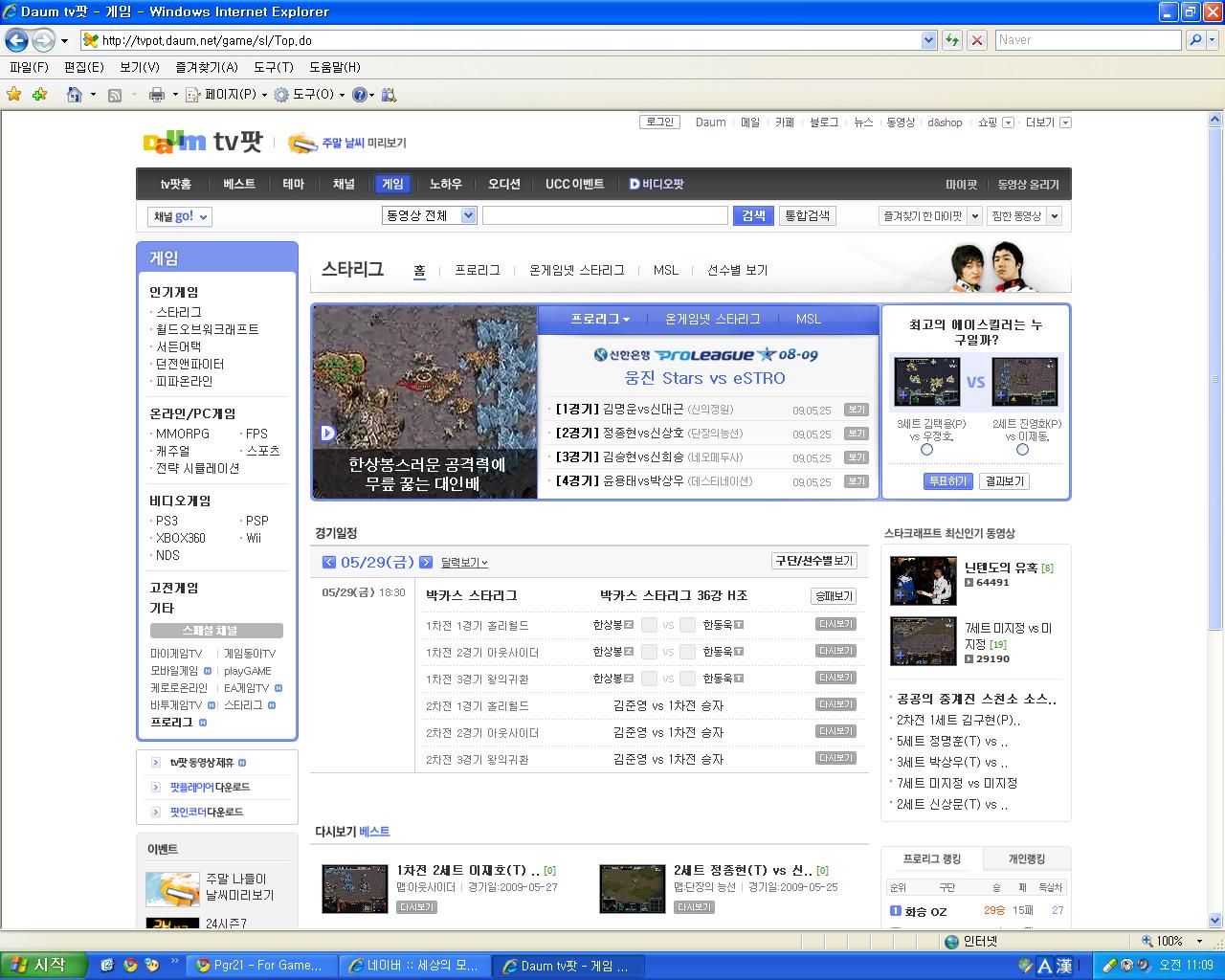The height and width of the screenshot is (980, 1225).
Task: Click the 비디오팟 D icon link
Action: click(656, 184)
